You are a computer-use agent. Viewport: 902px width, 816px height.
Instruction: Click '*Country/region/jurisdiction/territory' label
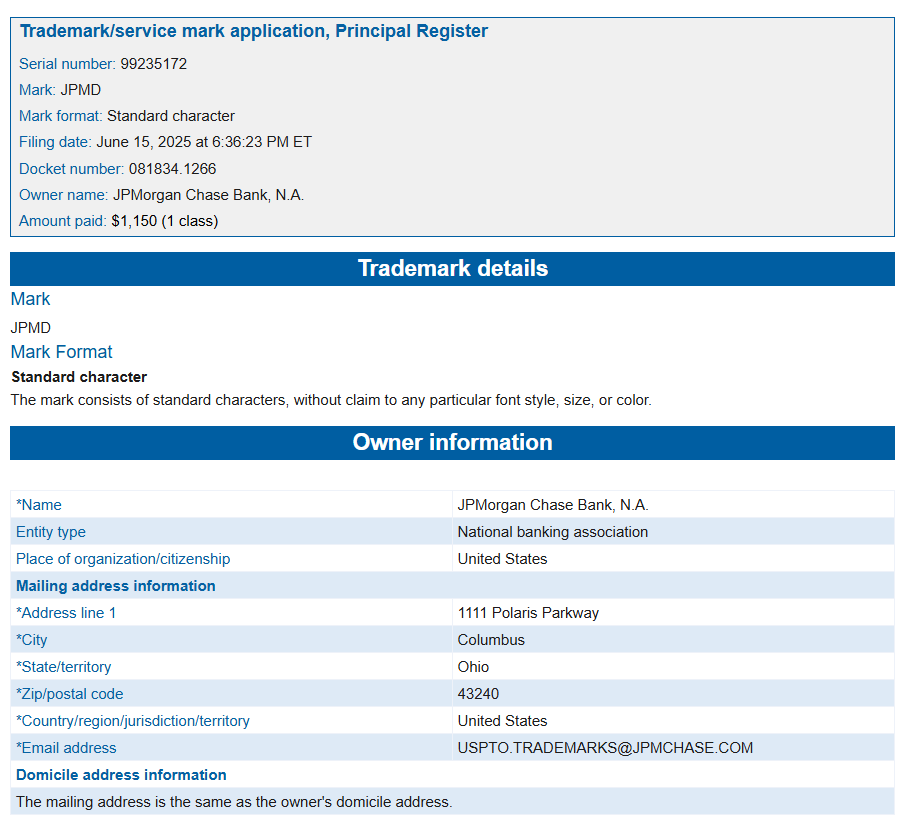[x=133, y=721]
